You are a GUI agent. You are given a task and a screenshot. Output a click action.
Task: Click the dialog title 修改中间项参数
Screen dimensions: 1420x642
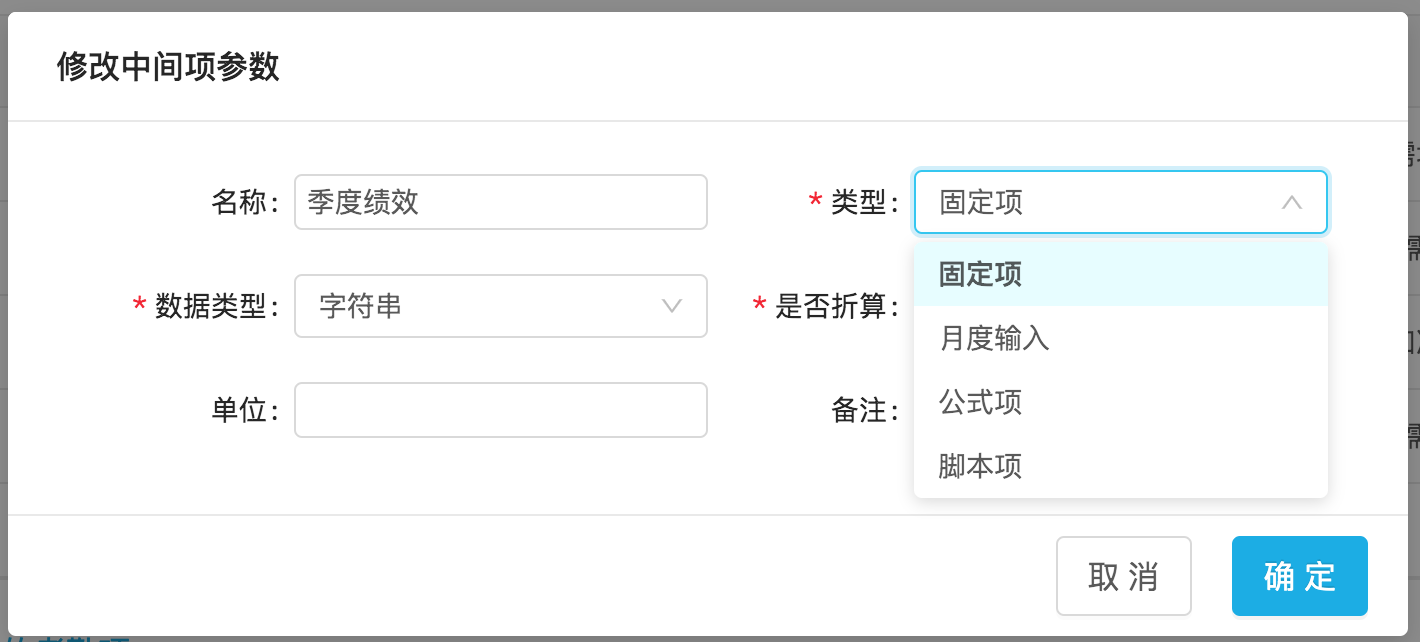(168, 67)
